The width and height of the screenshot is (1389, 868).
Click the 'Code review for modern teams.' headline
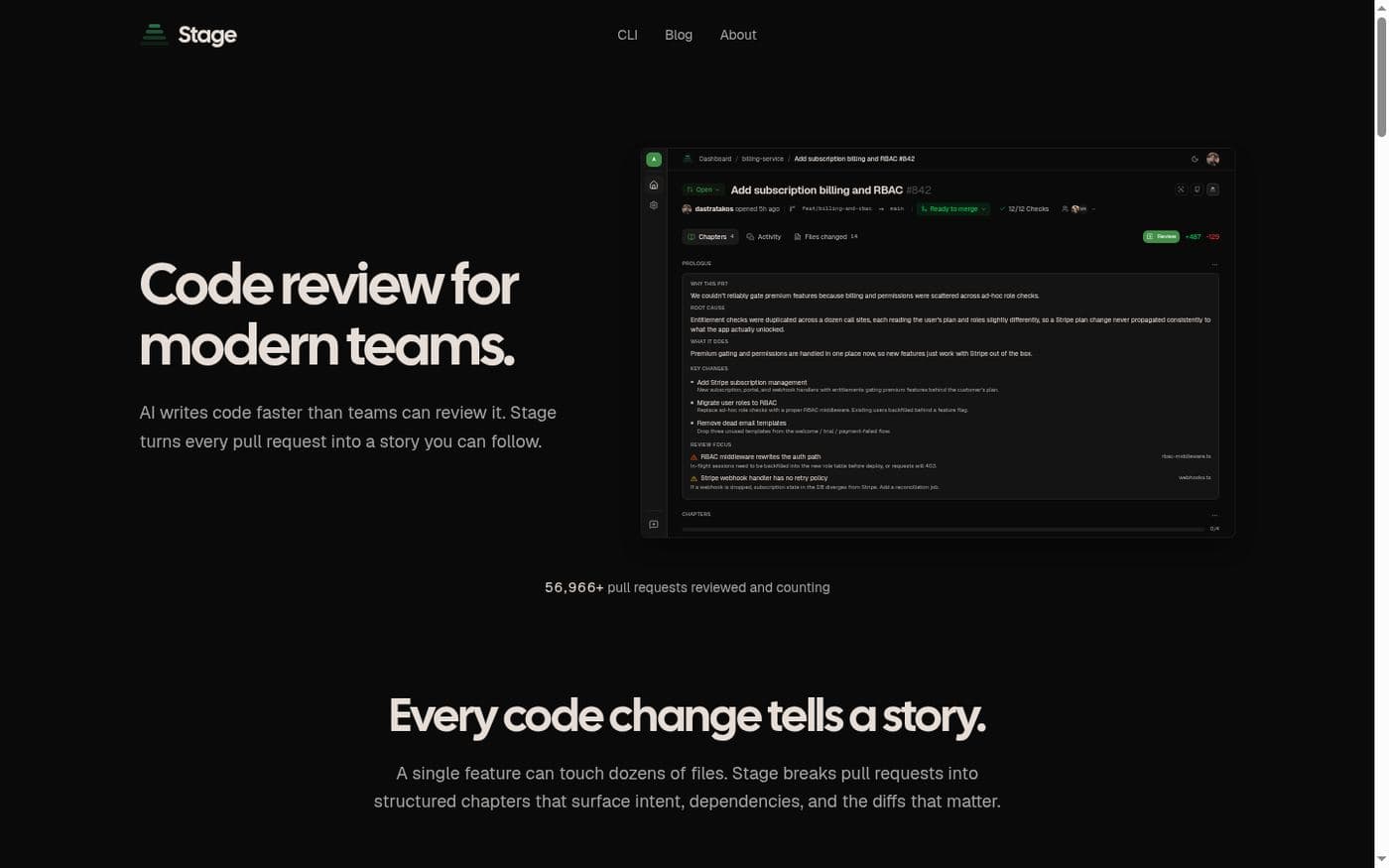(x=328, y=314)
